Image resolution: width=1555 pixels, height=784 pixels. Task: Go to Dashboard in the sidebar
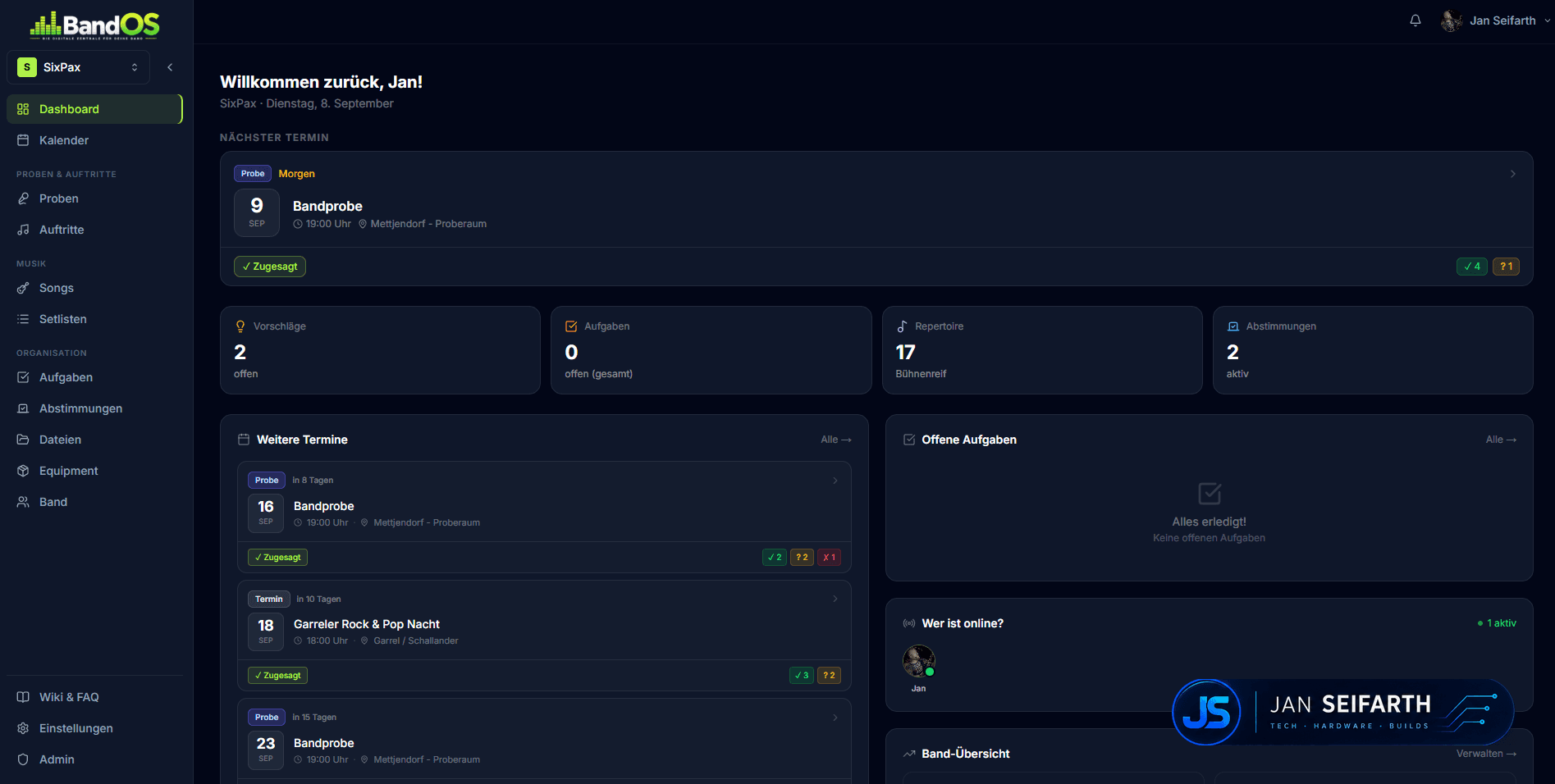(x=94, y=109)
